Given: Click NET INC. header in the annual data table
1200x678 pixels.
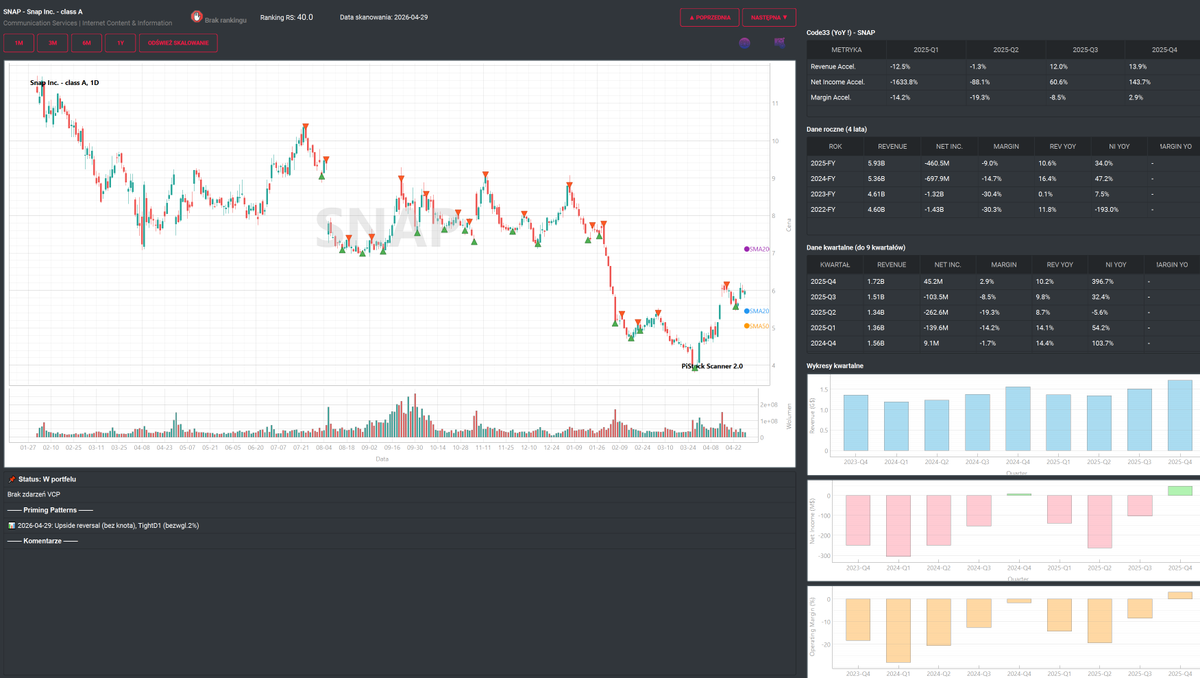Looking at the screenshot, I should pos(949,146).
